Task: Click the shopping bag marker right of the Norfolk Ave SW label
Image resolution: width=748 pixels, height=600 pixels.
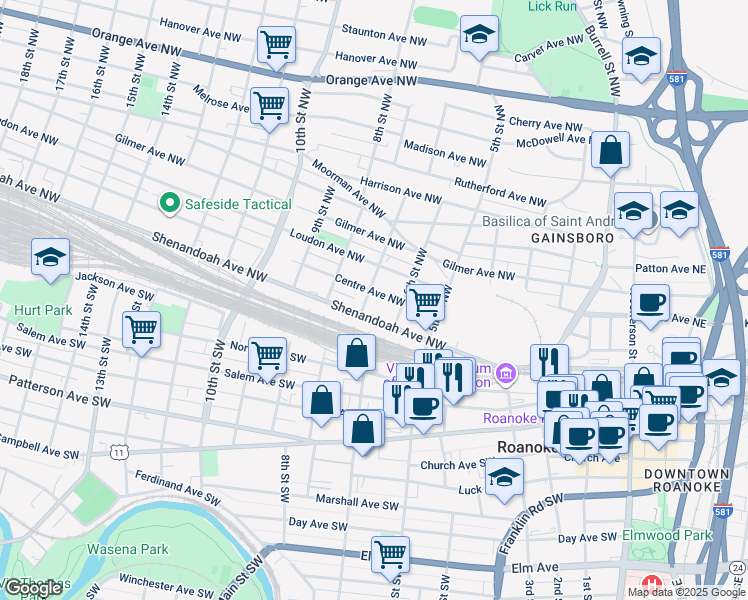Action: (x=356, y=356)
